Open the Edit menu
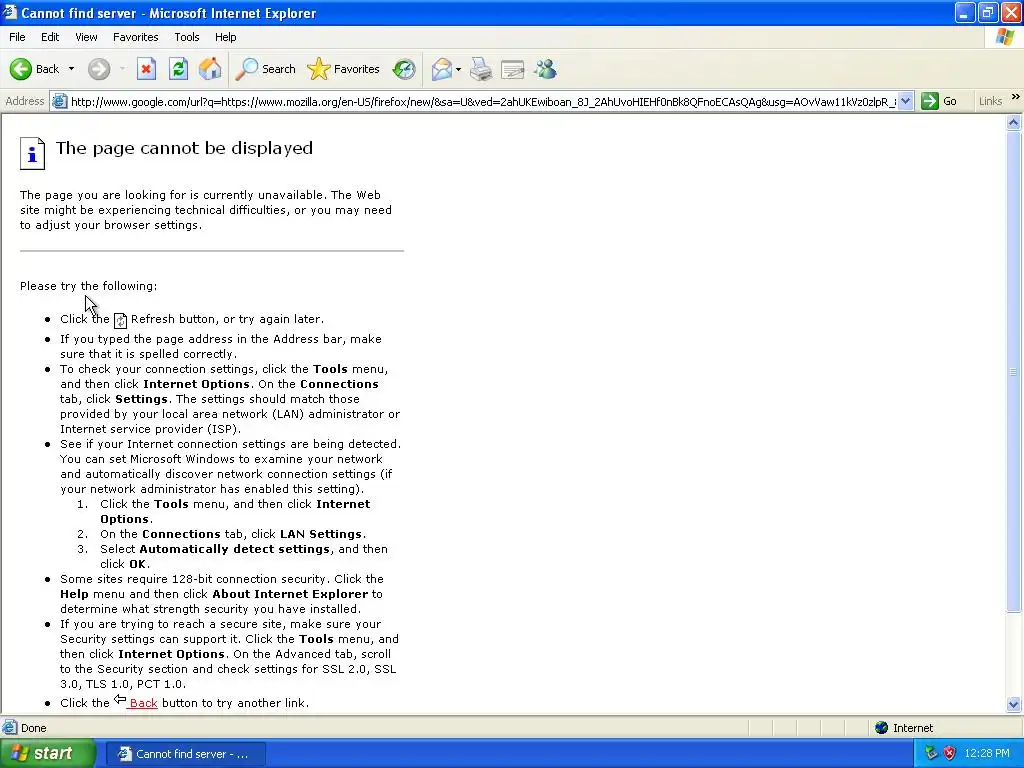The image size is (1024, 768). [50, 37]
